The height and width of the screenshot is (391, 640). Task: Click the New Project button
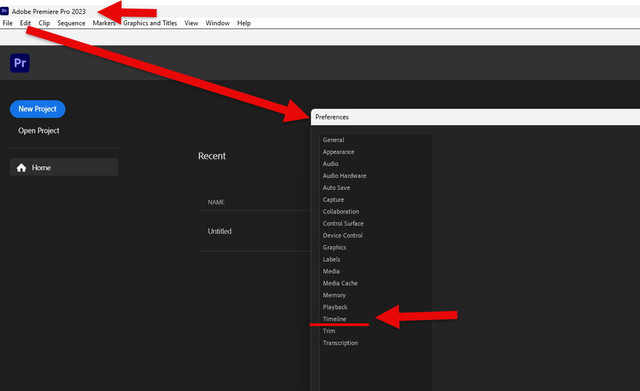pyautogui.click(x=38, y=109)
